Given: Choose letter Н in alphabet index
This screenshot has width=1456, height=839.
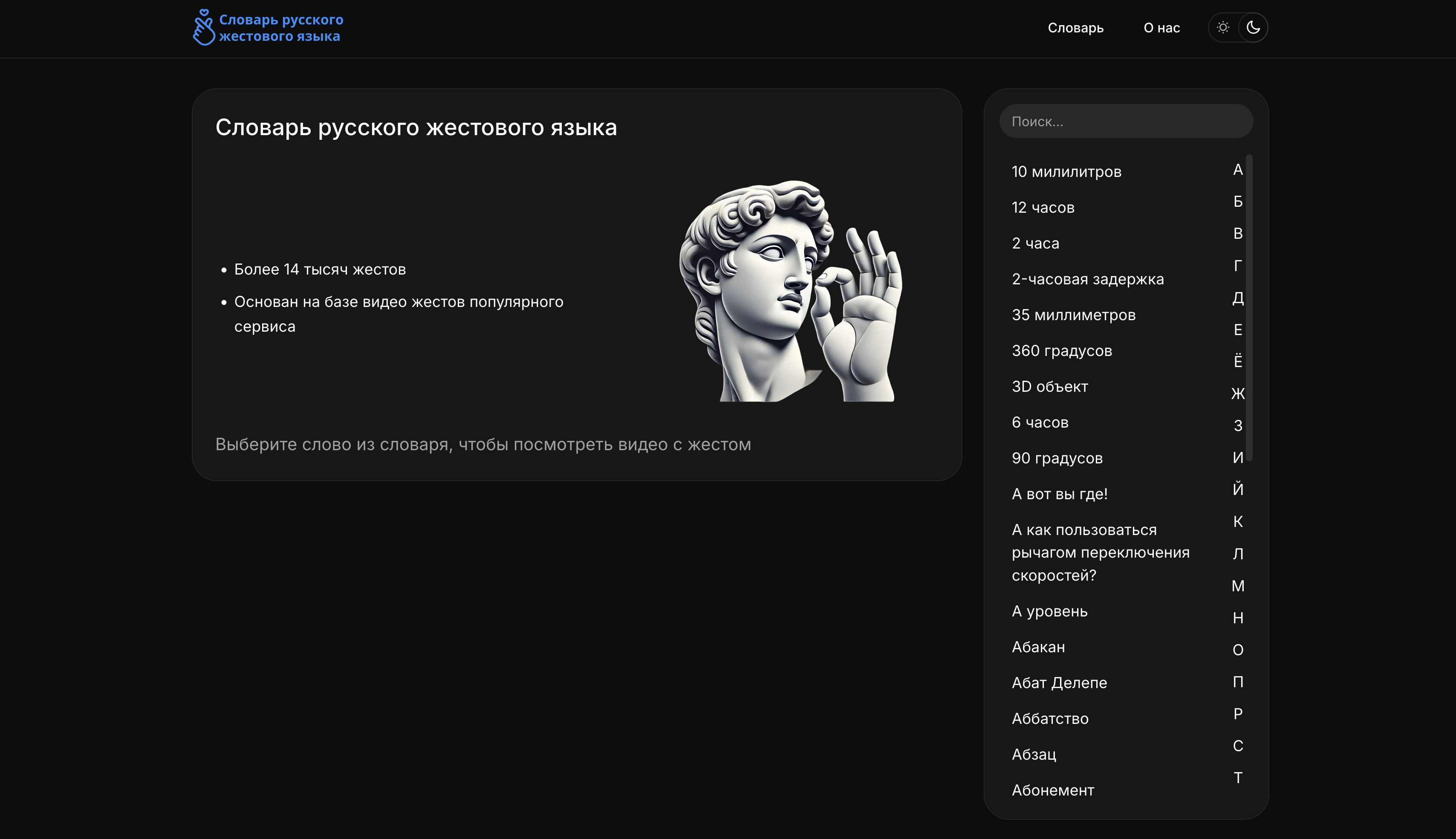Looking at the screenshot, I should click(x=1238, y=618).
